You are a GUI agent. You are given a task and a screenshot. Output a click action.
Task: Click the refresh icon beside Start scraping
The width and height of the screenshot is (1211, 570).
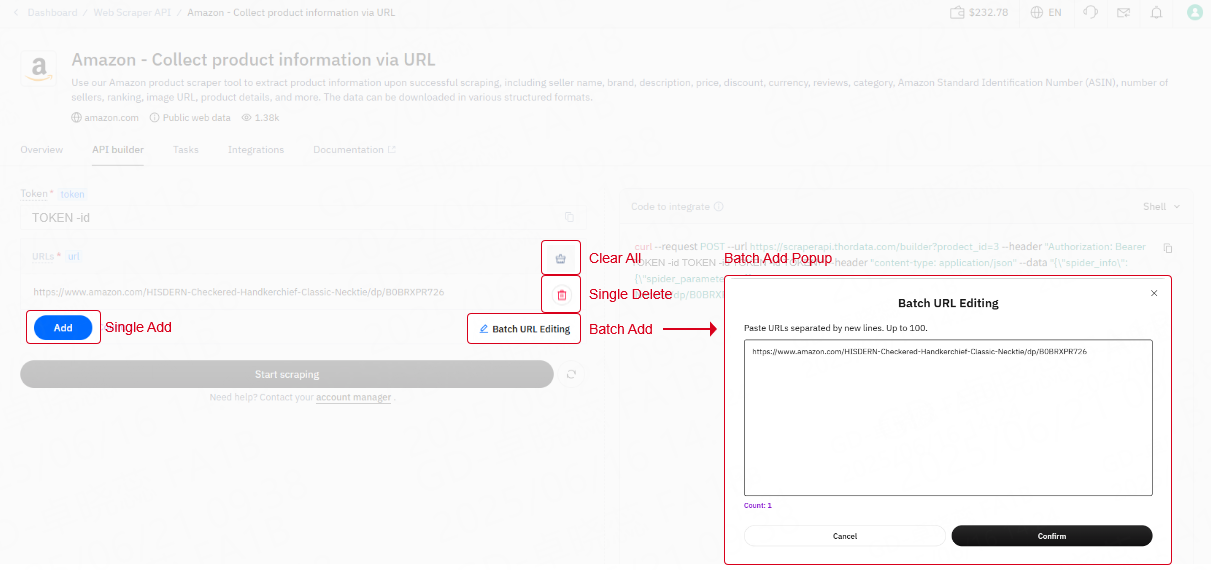click(x=571, y=375)
